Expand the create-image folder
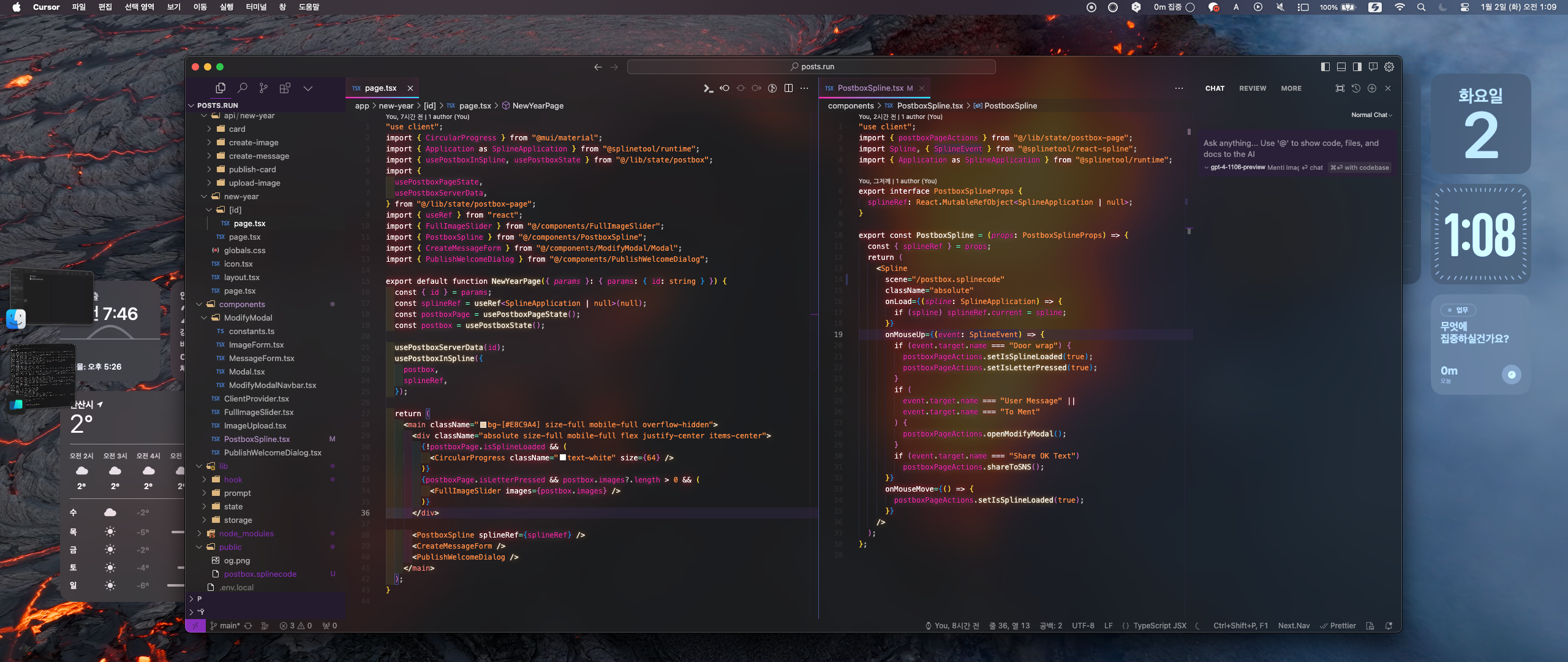 coord(254,142)
